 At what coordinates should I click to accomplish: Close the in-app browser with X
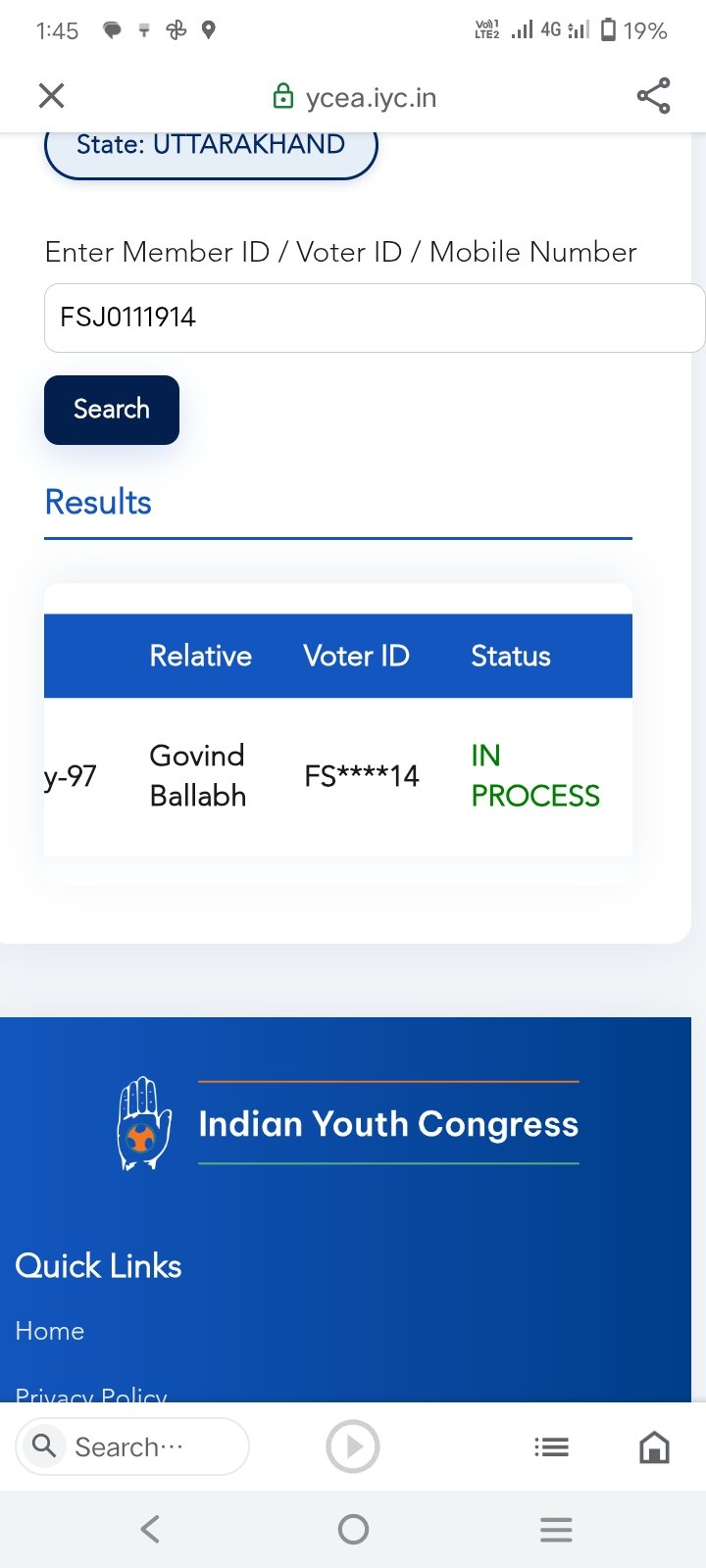(x=51, y=96)
